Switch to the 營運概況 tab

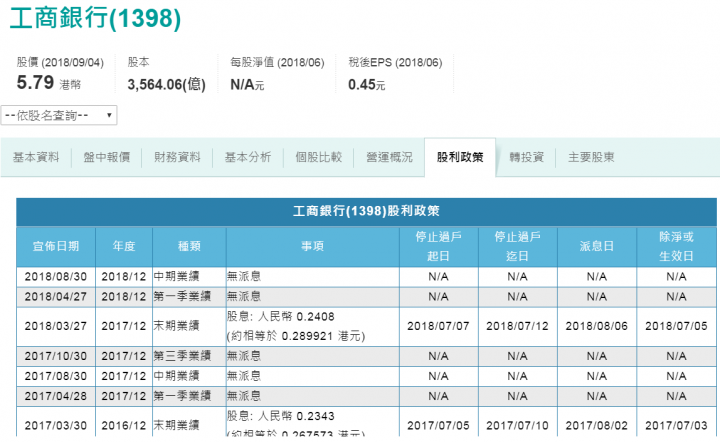389,157
